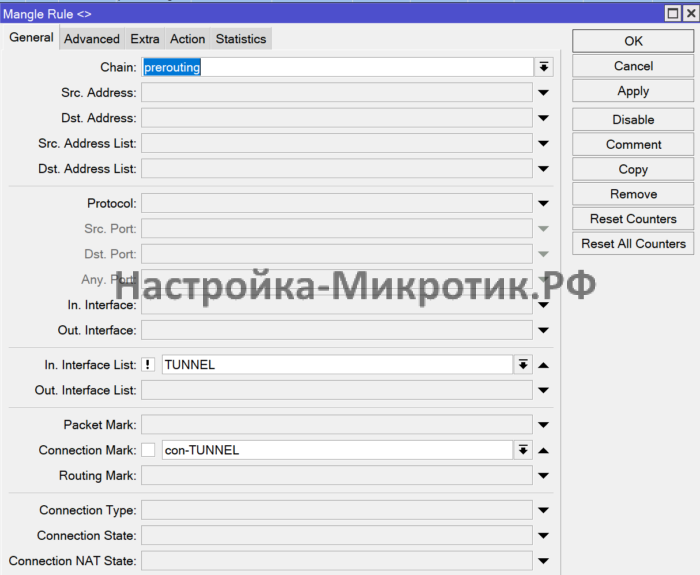Click the Chain input field with prerouting
The height and width of the screenshot is (575, 700).
pos(337,67)
